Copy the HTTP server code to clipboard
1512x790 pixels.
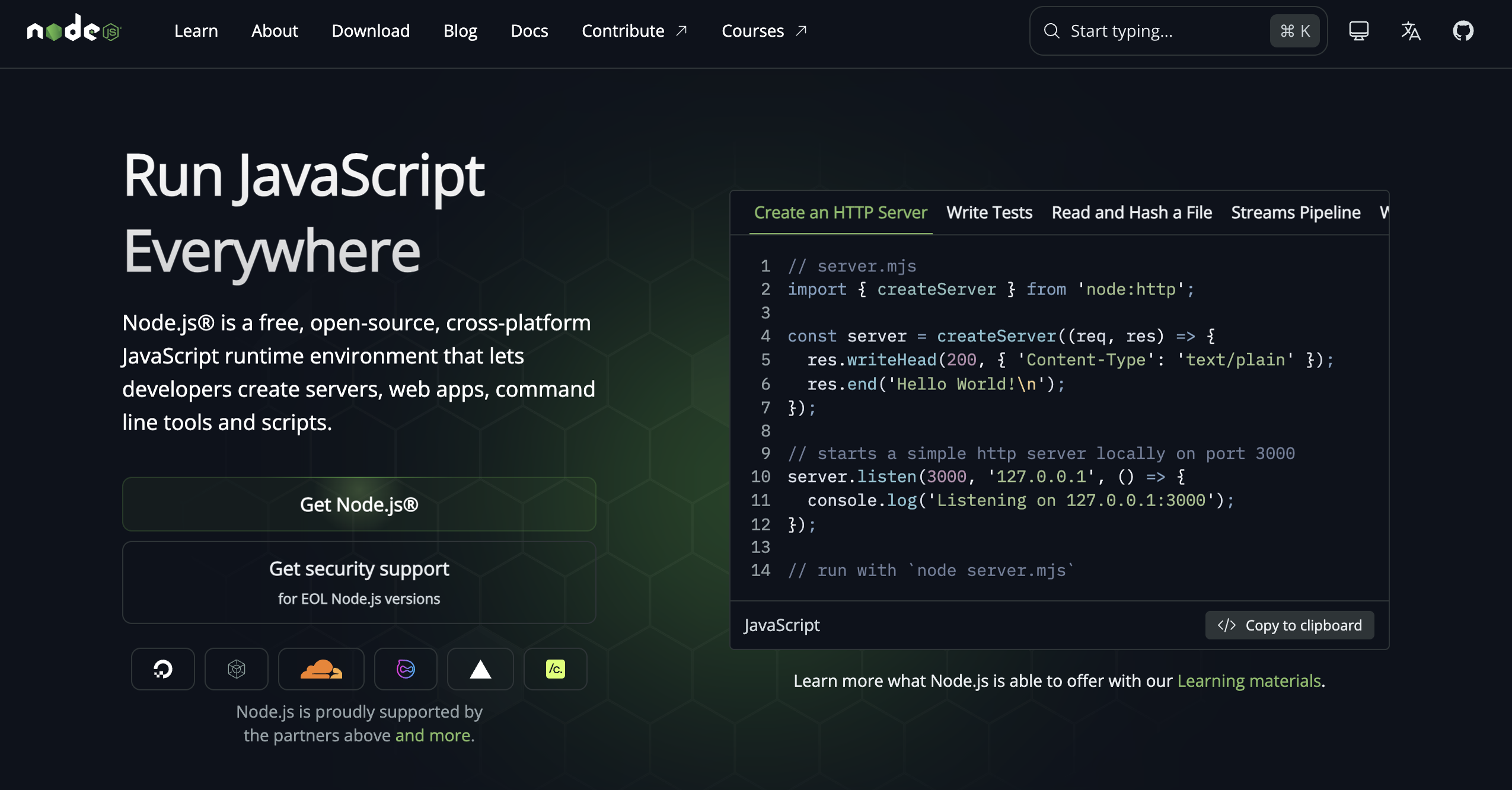pos(1290,625)
